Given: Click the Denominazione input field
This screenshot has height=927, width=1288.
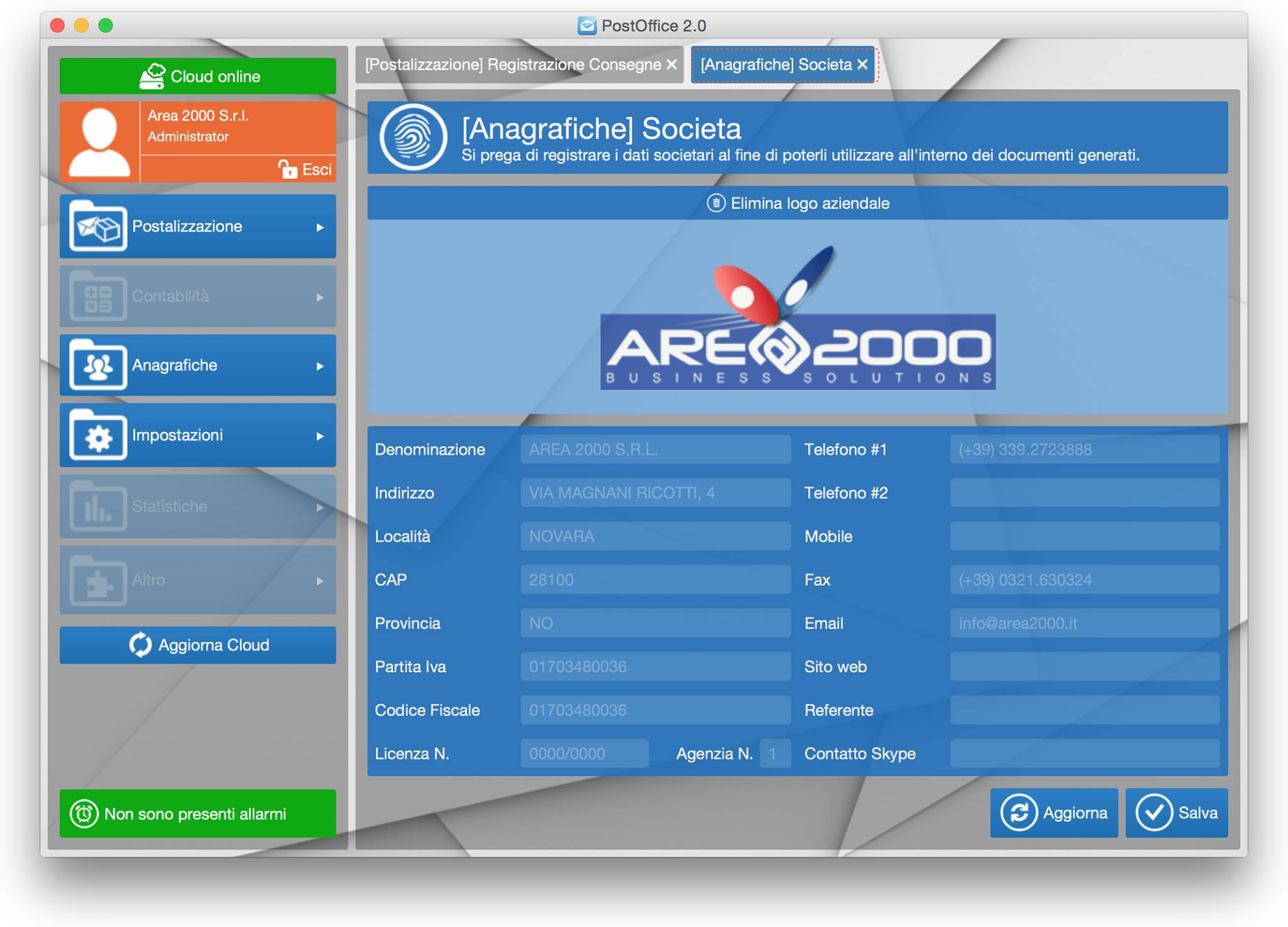Looking at the screenshot, I should tap(655, 450).
